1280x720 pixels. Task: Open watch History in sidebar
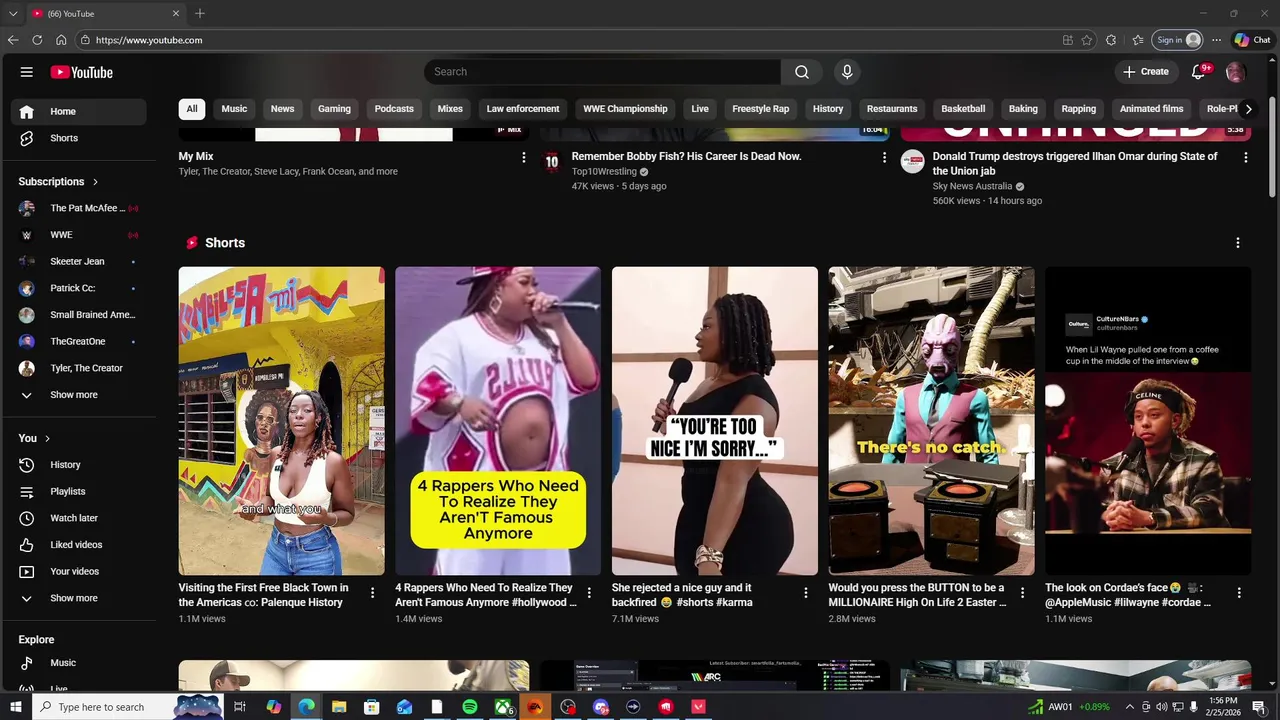coord(79,465)
